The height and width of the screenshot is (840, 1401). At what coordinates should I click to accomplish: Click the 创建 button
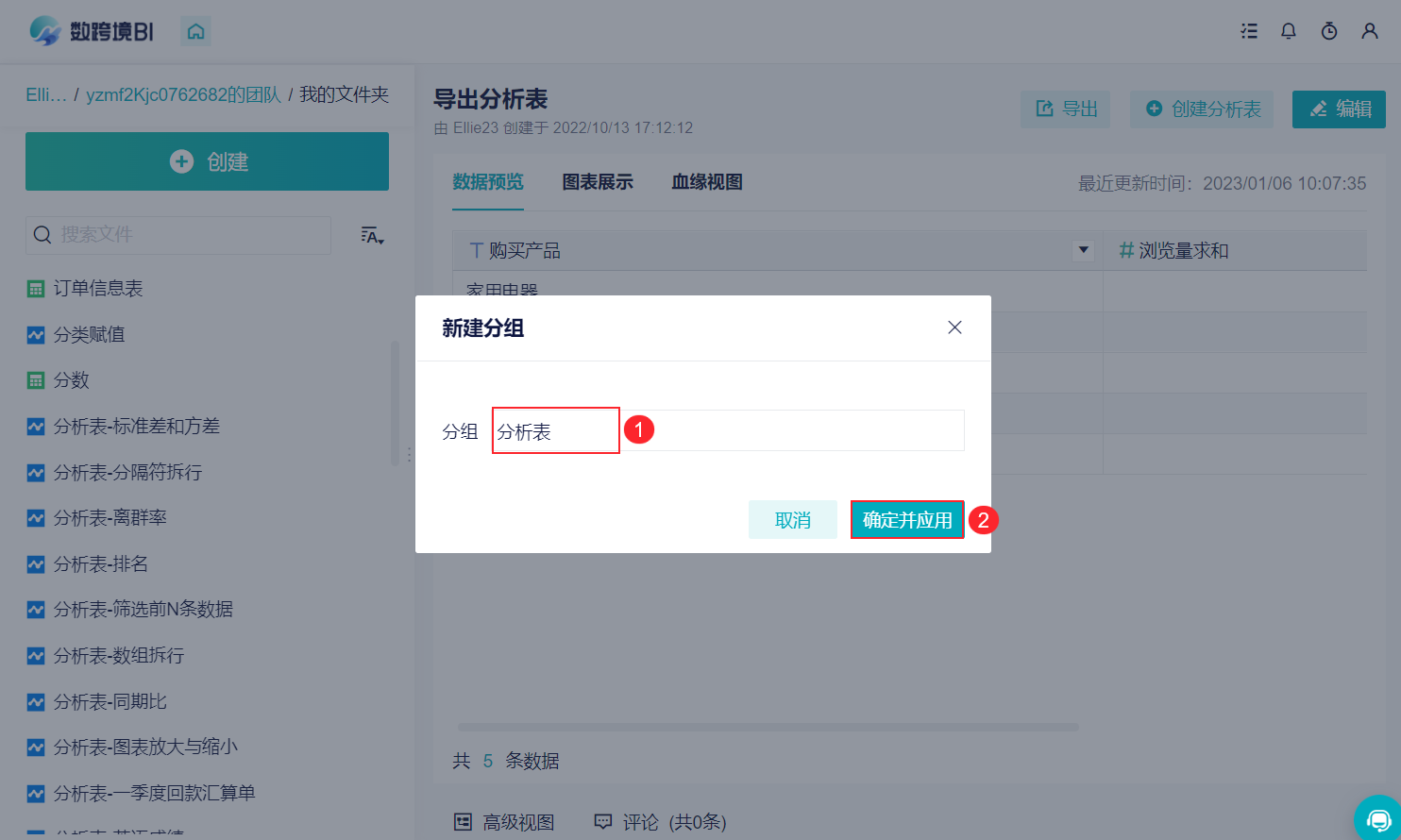(x=208, y=161)
